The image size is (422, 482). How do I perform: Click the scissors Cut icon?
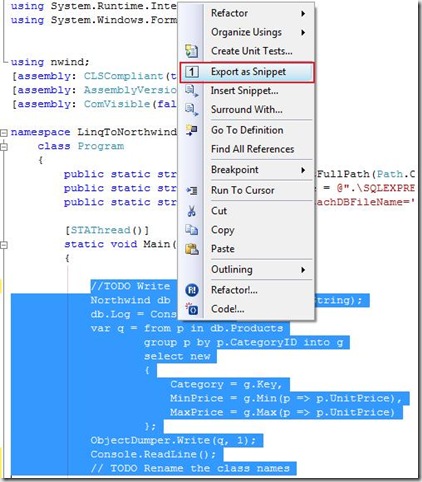(x=192, y=211)
